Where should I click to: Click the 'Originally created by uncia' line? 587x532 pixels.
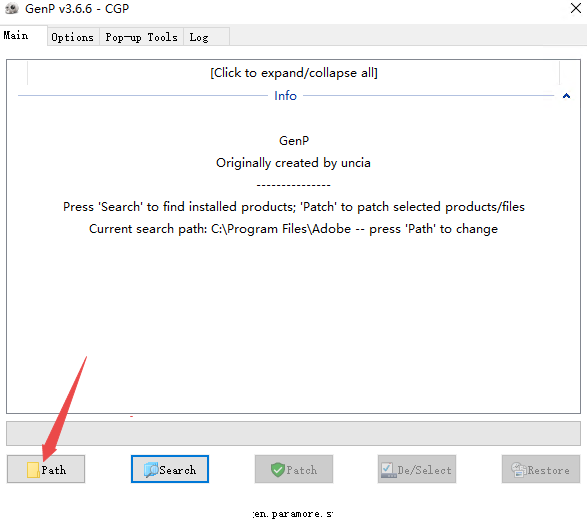[294, 163]
